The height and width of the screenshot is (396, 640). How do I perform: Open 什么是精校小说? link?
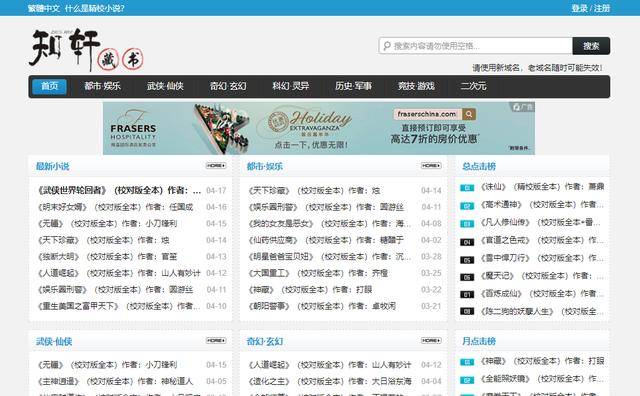tap(94, 8)
